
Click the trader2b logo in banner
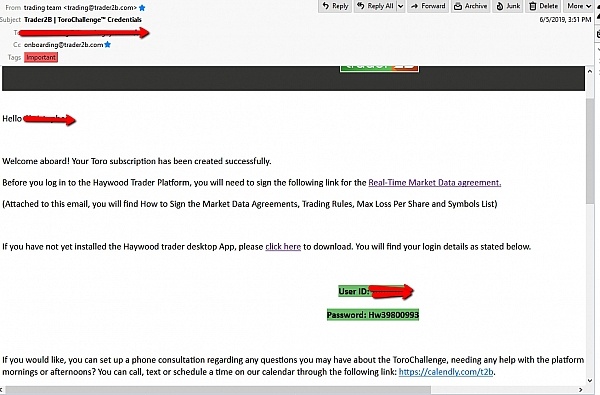pyautogui.click(x=379, y=68)
